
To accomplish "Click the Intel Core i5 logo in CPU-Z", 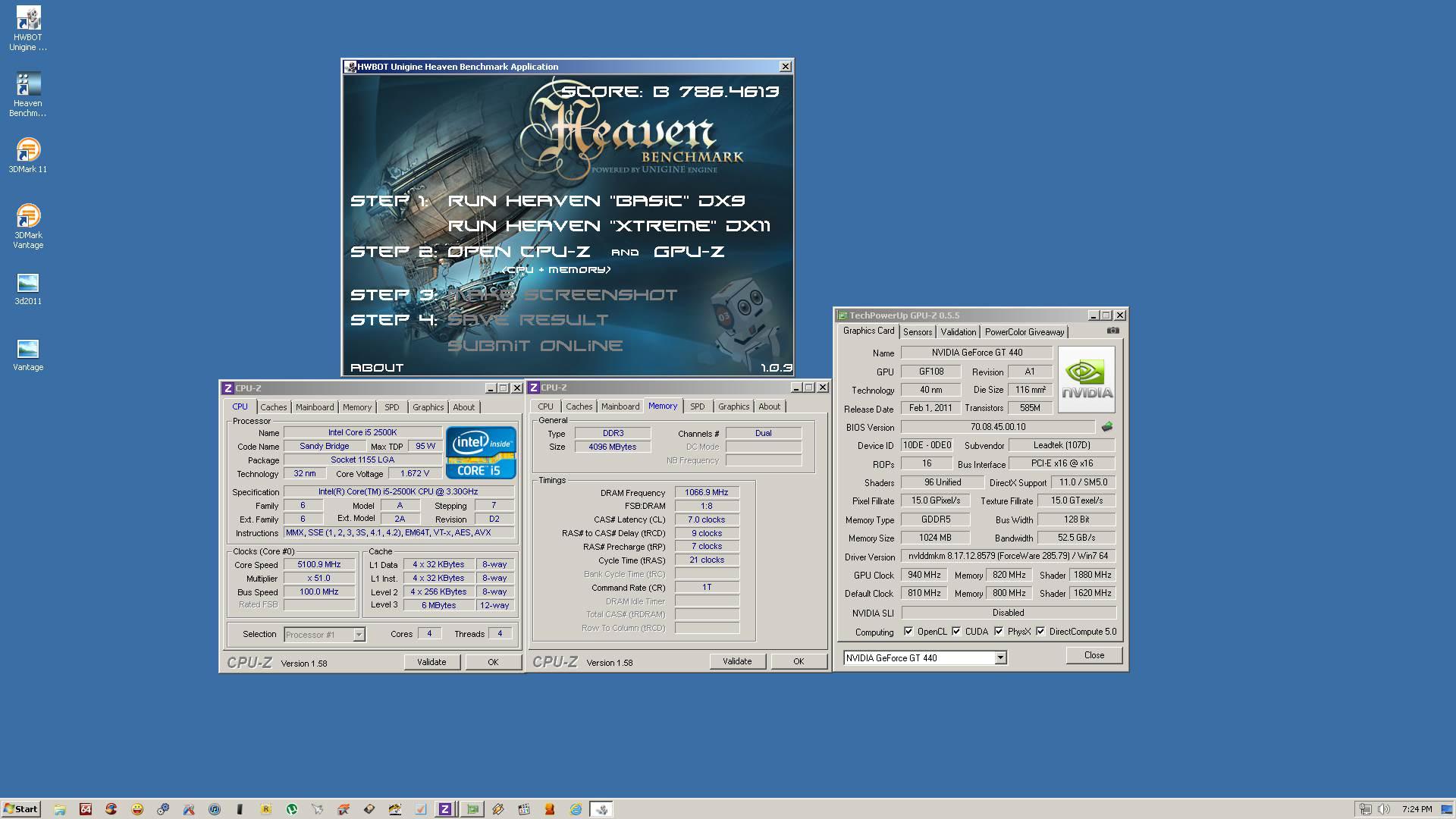I will (x=481, y=453).
